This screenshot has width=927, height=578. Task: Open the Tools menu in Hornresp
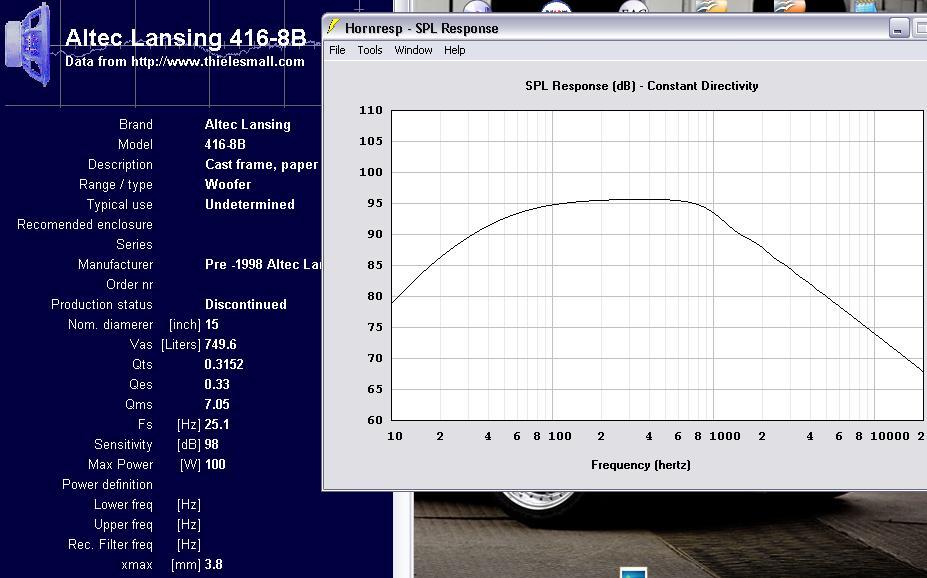click(x=369, y=50)
